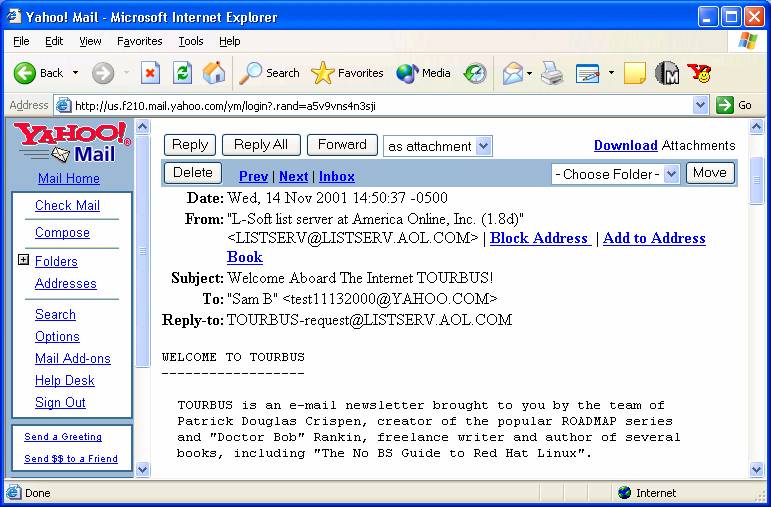Click the sidebar scroll up arrow

point(143,127)
